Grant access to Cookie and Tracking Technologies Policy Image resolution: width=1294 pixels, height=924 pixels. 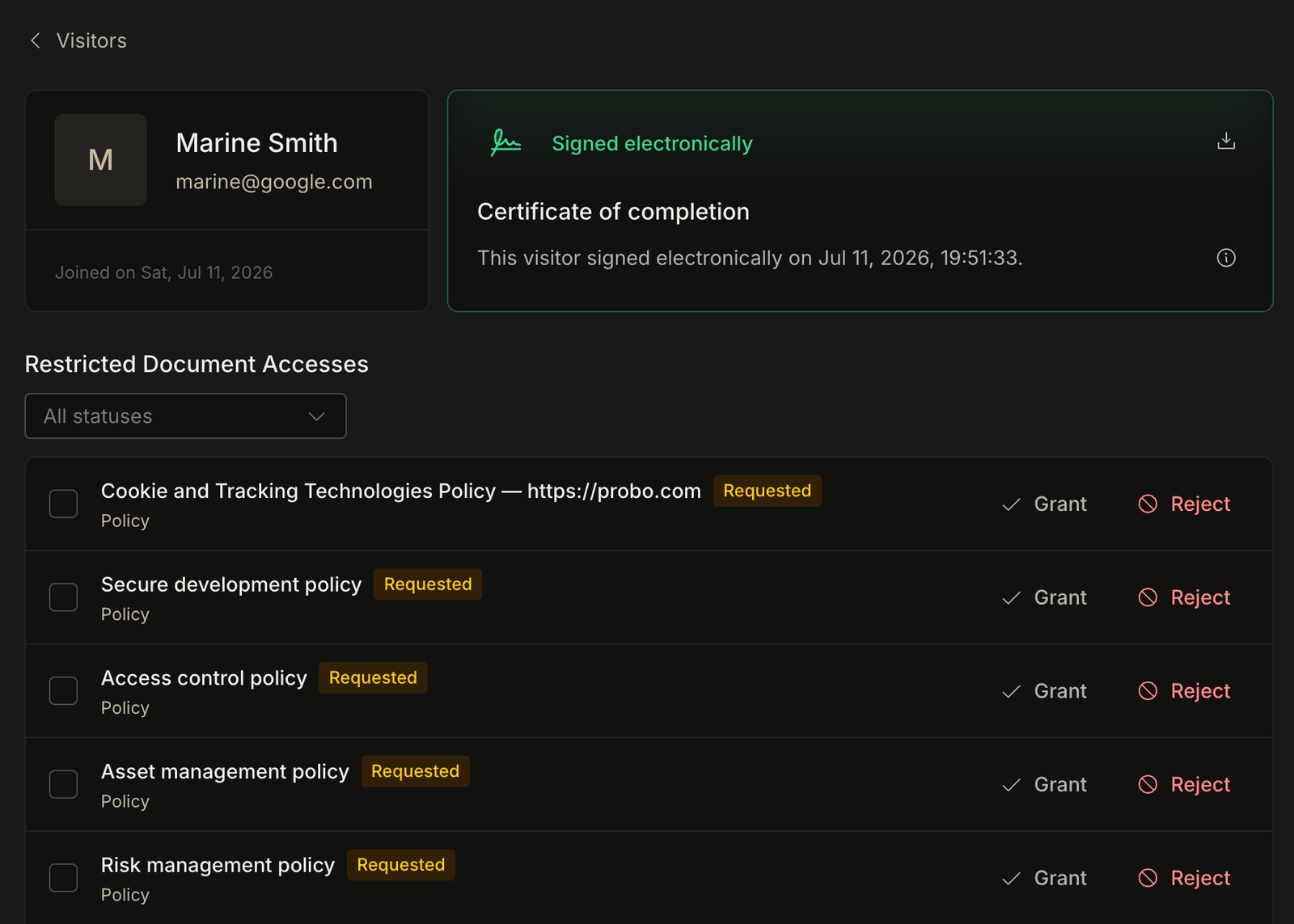pyautogui.click(x=1044, y=504)
